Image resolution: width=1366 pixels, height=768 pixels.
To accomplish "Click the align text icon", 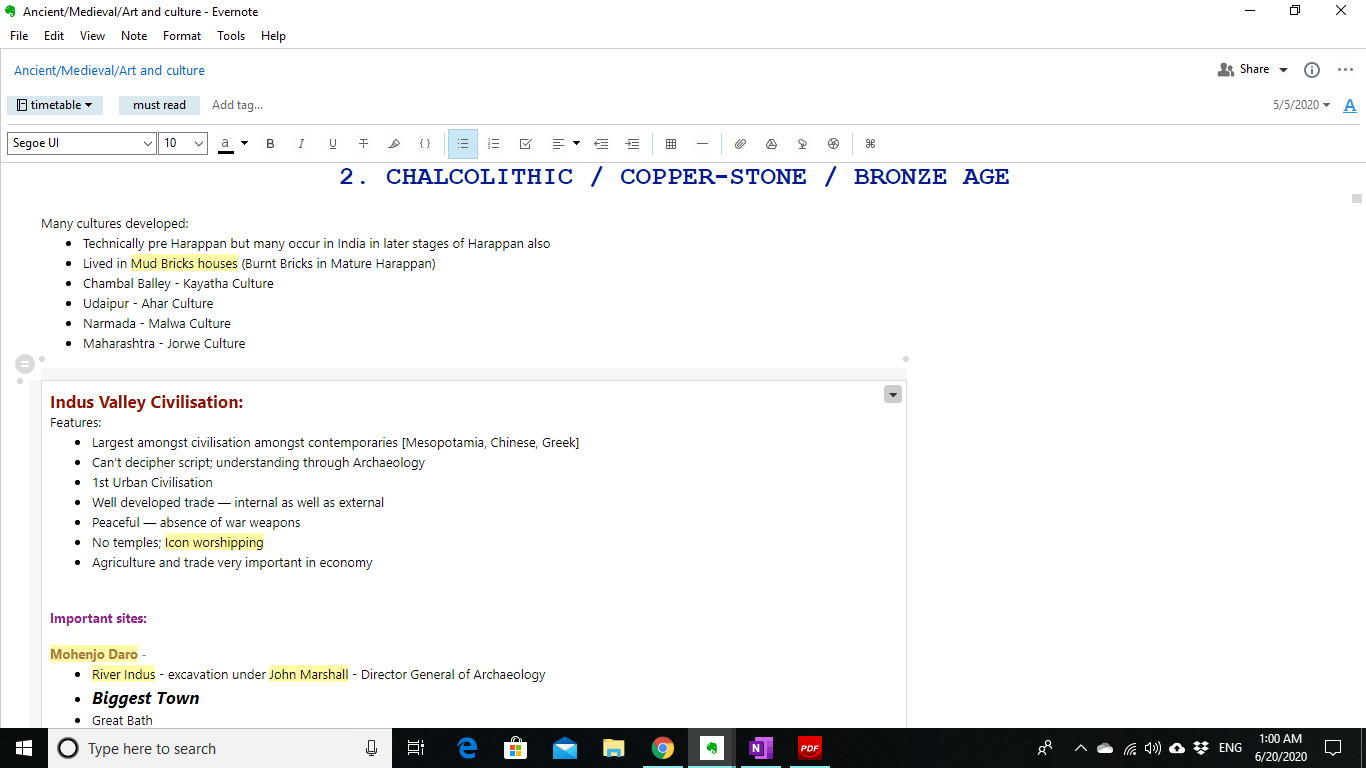I will click(558, 144).
